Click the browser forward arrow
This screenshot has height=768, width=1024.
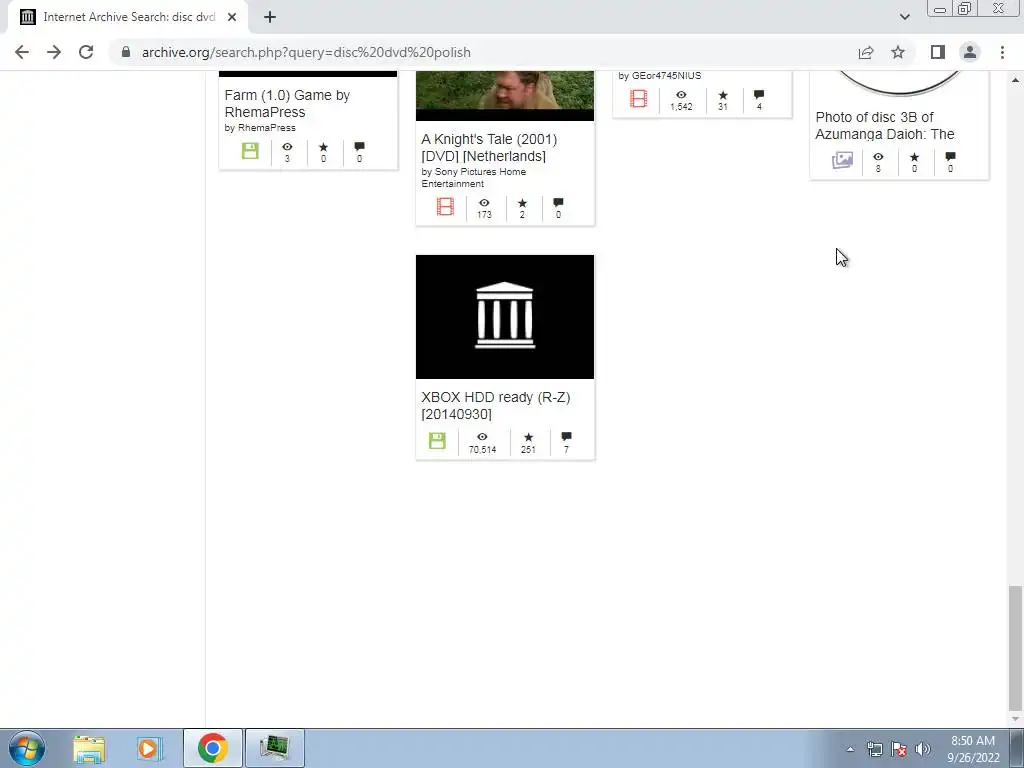click(x=54, y=52)
